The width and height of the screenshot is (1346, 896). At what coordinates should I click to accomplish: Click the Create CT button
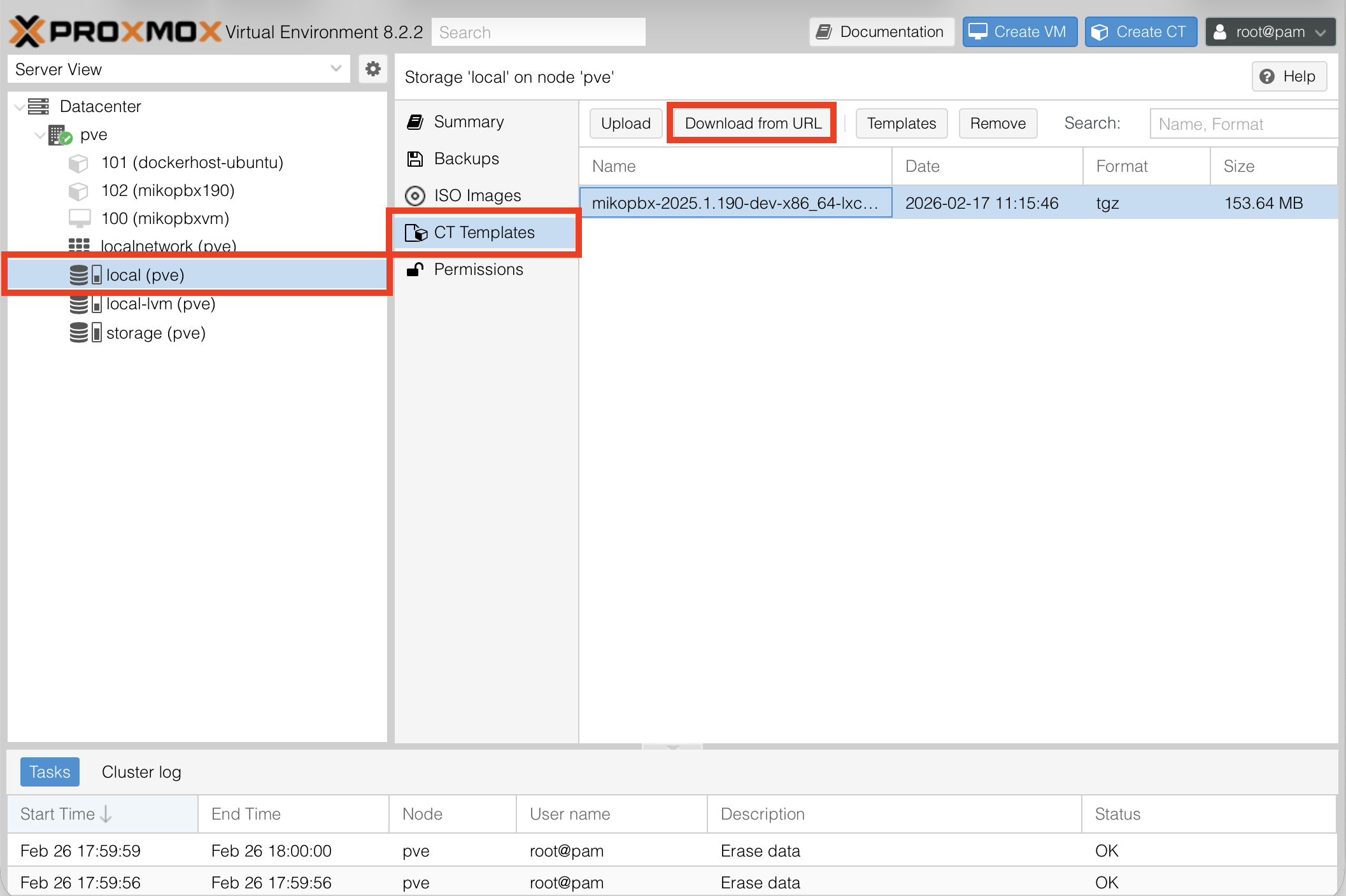pyautogui.click(x=1140, y=32)
